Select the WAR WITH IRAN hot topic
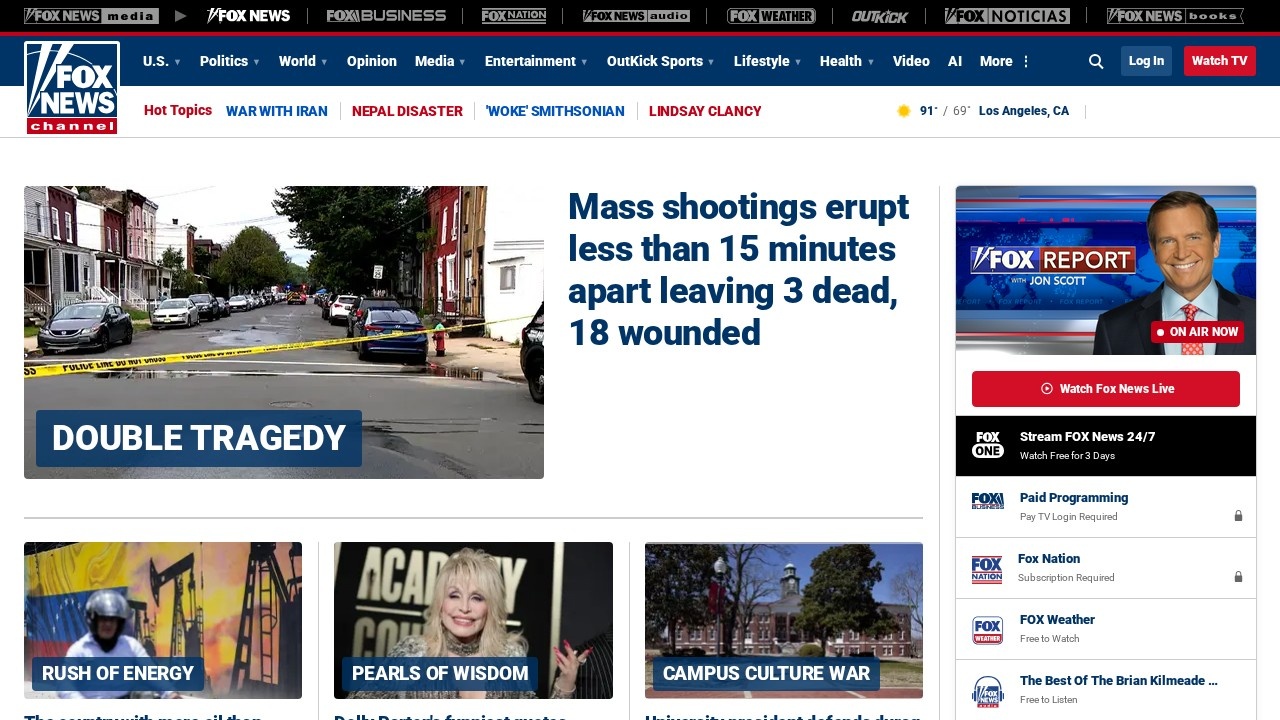Viewport: 1280px width, 720px height. [x=277, y=111]
